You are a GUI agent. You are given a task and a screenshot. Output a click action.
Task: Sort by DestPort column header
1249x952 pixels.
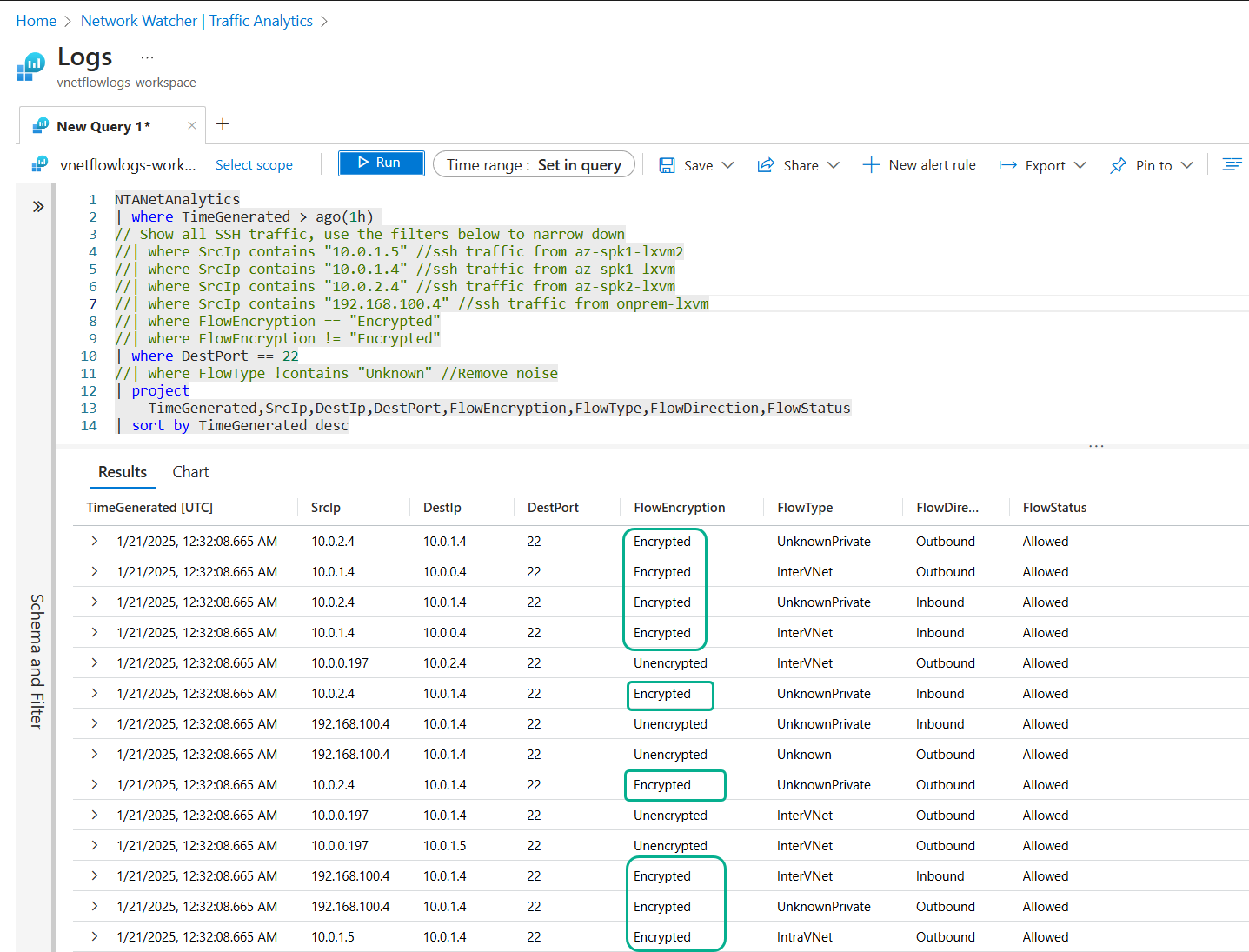[553, 508]
